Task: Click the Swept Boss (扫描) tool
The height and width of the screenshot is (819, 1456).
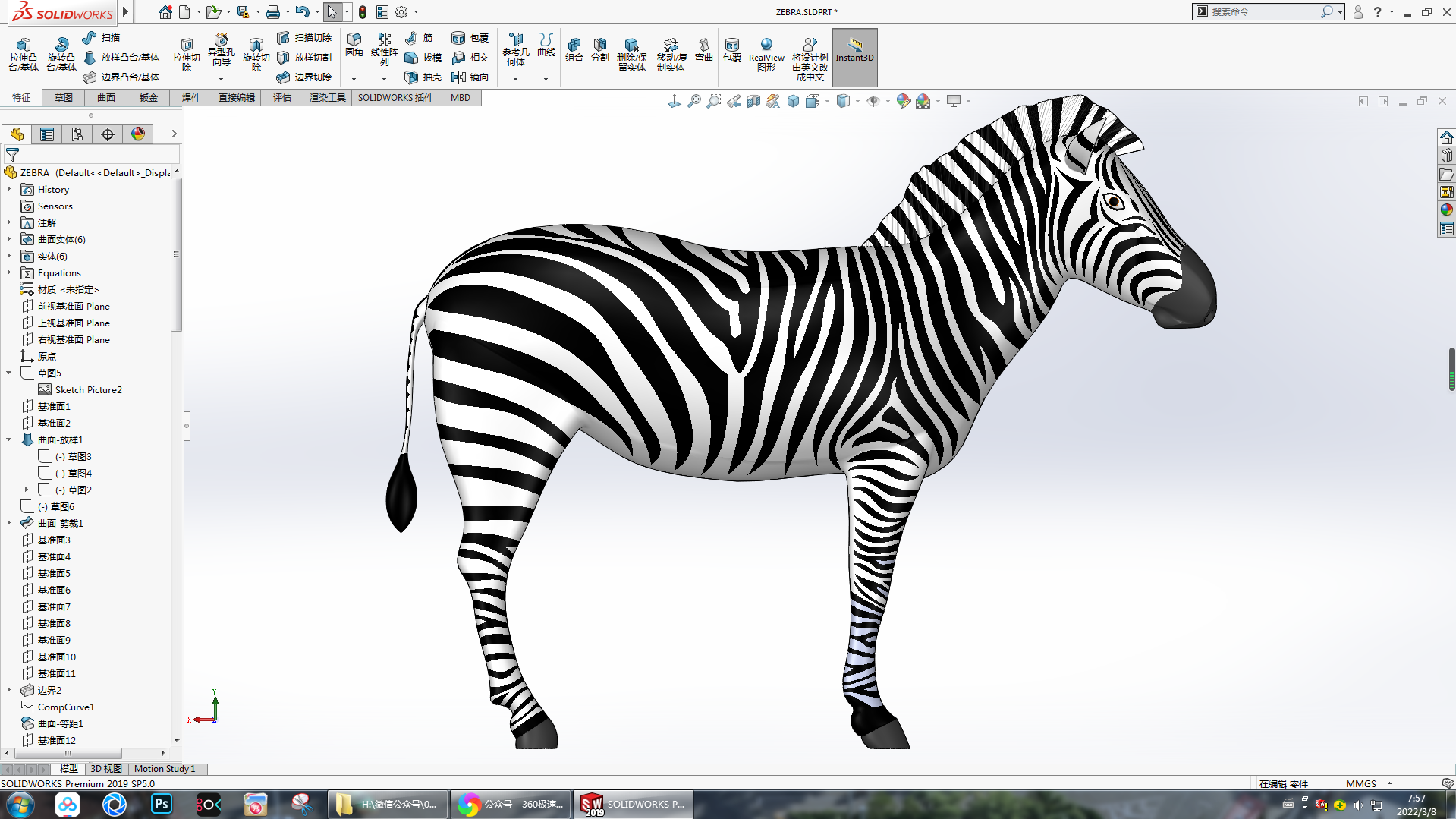Action: [x=101, y=38]
